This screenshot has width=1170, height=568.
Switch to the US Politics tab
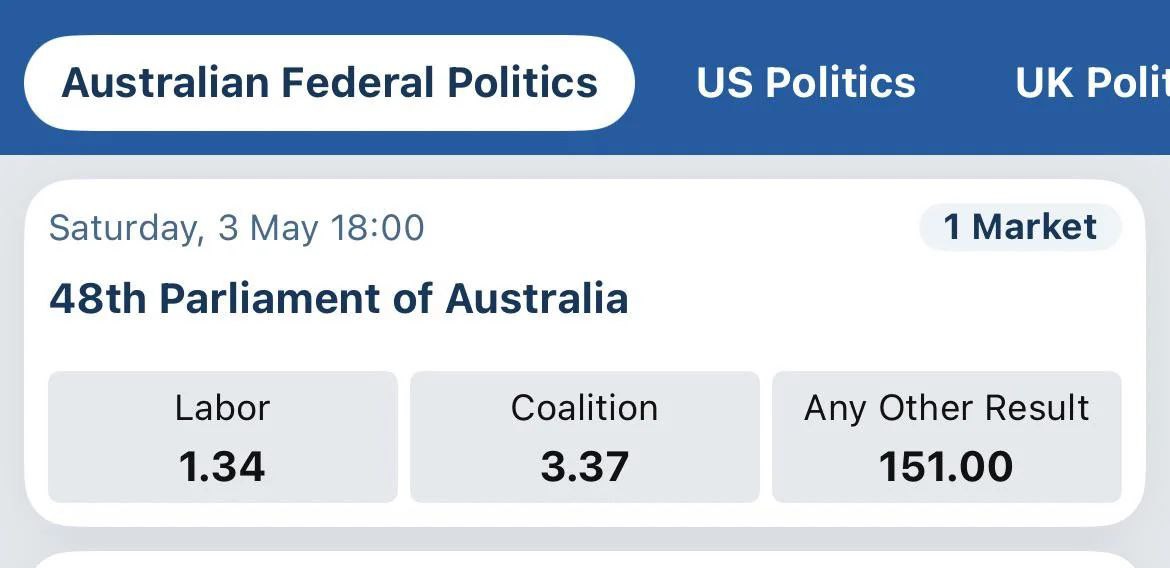(x=805, y=83)
